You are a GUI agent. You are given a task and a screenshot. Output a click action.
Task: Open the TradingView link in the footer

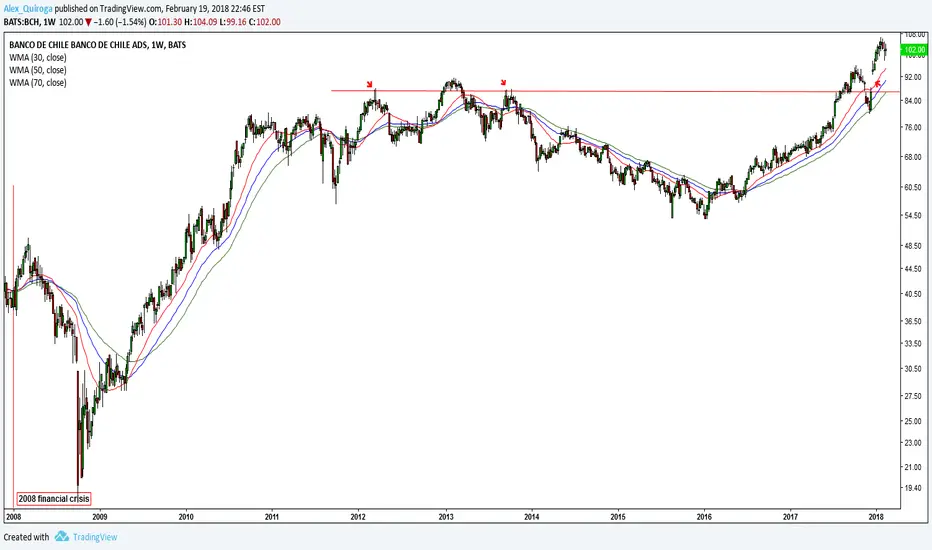(x=95, y=537)
